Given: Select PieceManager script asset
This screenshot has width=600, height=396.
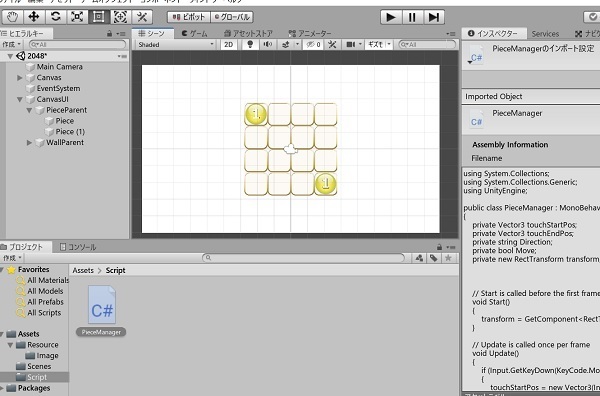Looking at the screenshot, I should (x=101, y=311).
